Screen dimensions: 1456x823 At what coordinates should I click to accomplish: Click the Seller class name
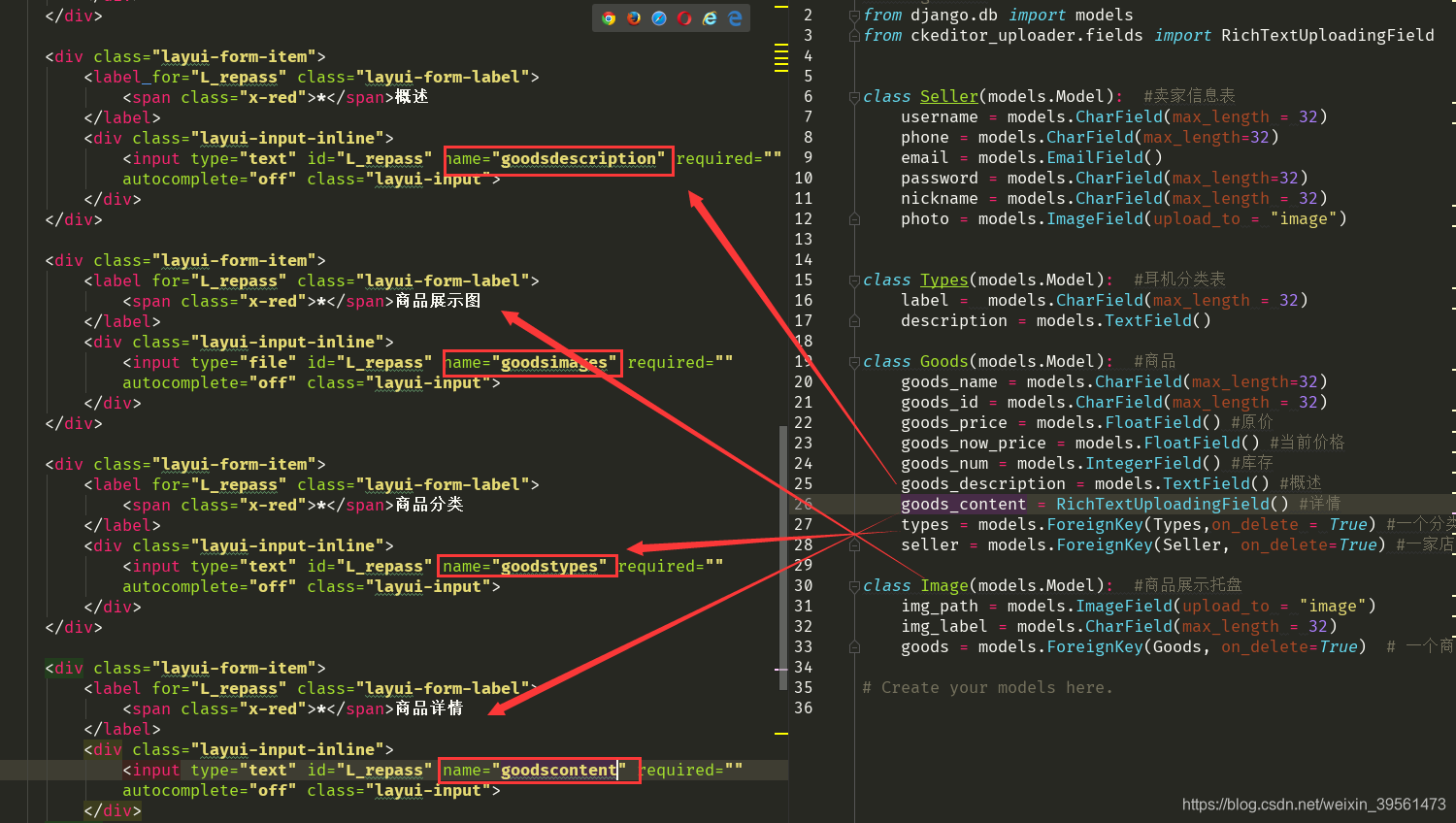(x=949, y=97)
